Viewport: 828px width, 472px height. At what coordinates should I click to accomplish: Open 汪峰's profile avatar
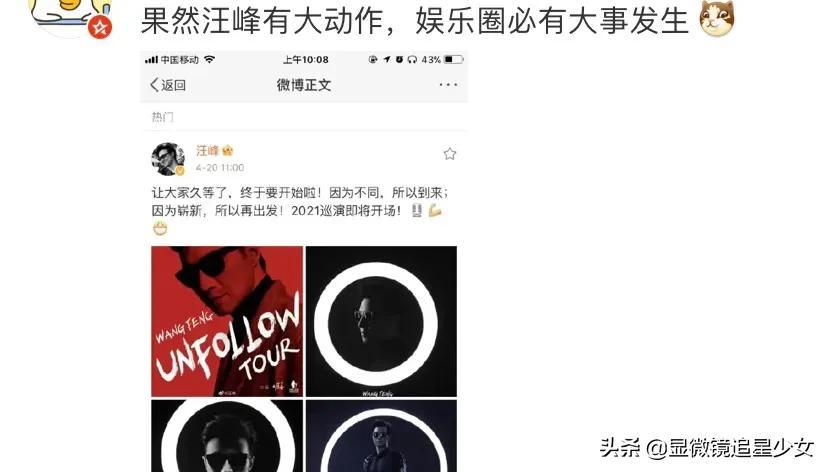click(x=168, y=159)
